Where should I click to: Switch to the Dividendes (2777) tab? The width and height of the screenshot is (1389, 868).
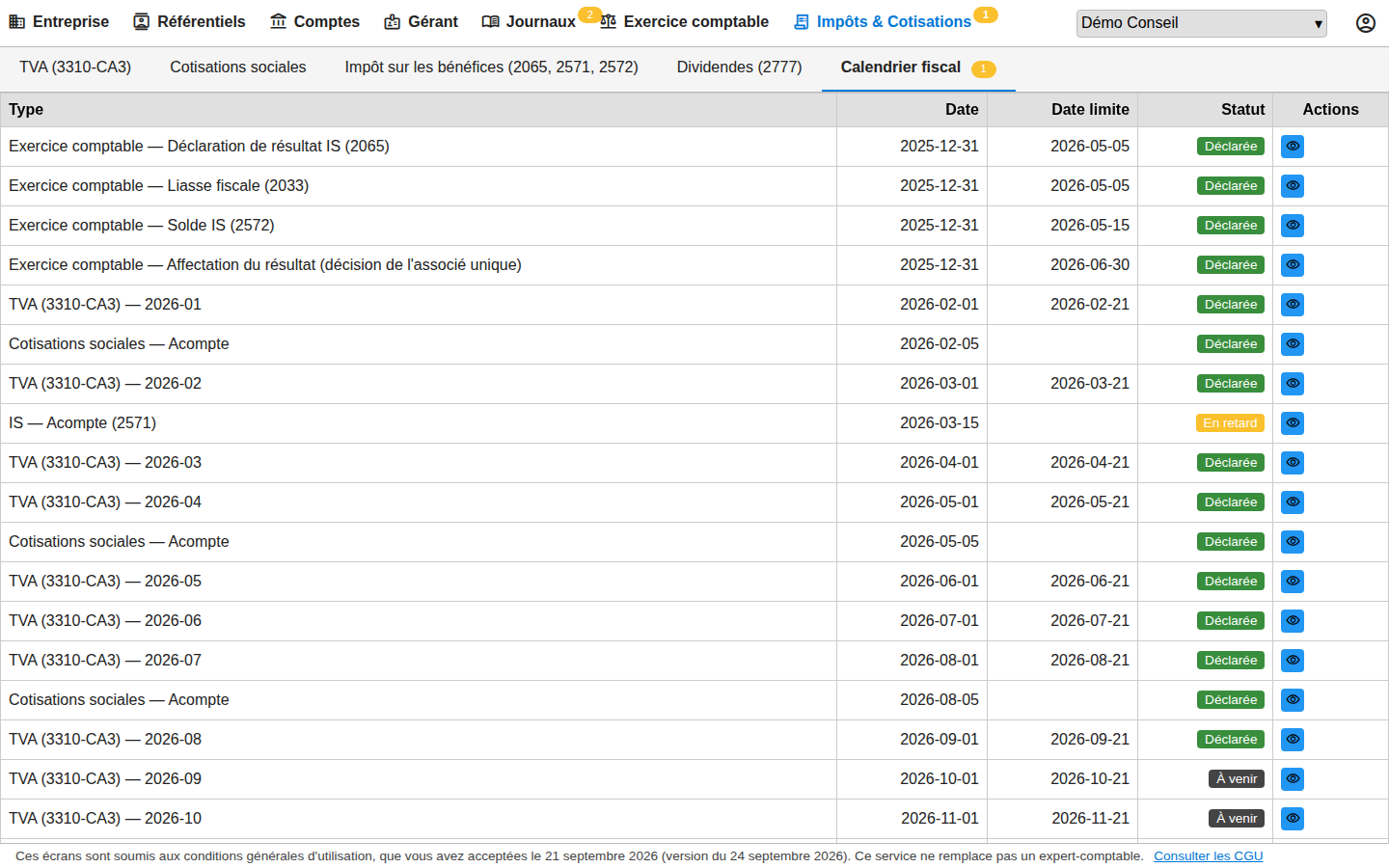(739, 68)
